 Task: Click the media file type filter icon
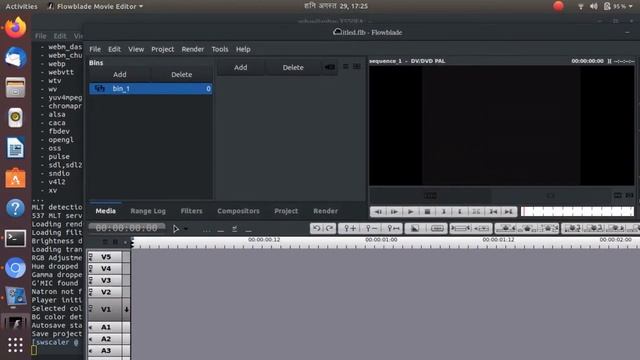(330, 67)
